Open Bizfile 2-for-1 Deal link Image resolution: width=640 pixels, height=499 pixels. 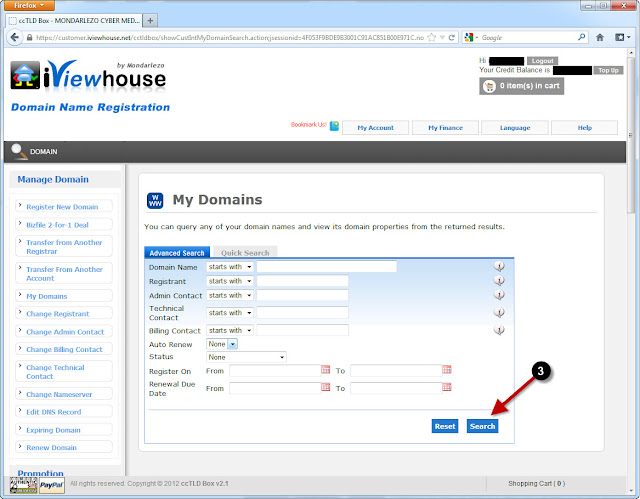[57, 225]
